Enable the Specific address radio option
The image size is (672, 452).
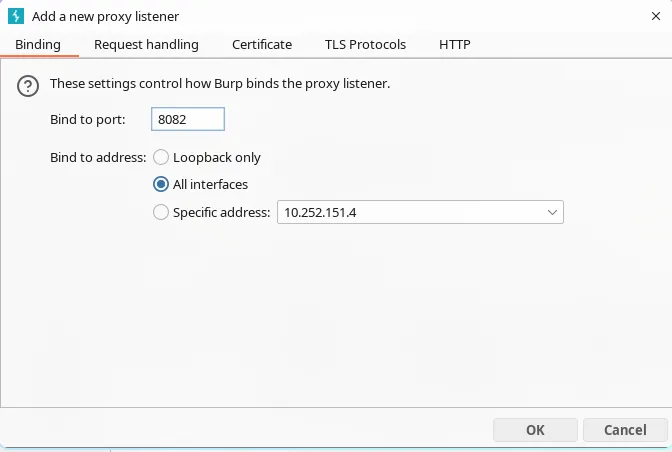161,212
